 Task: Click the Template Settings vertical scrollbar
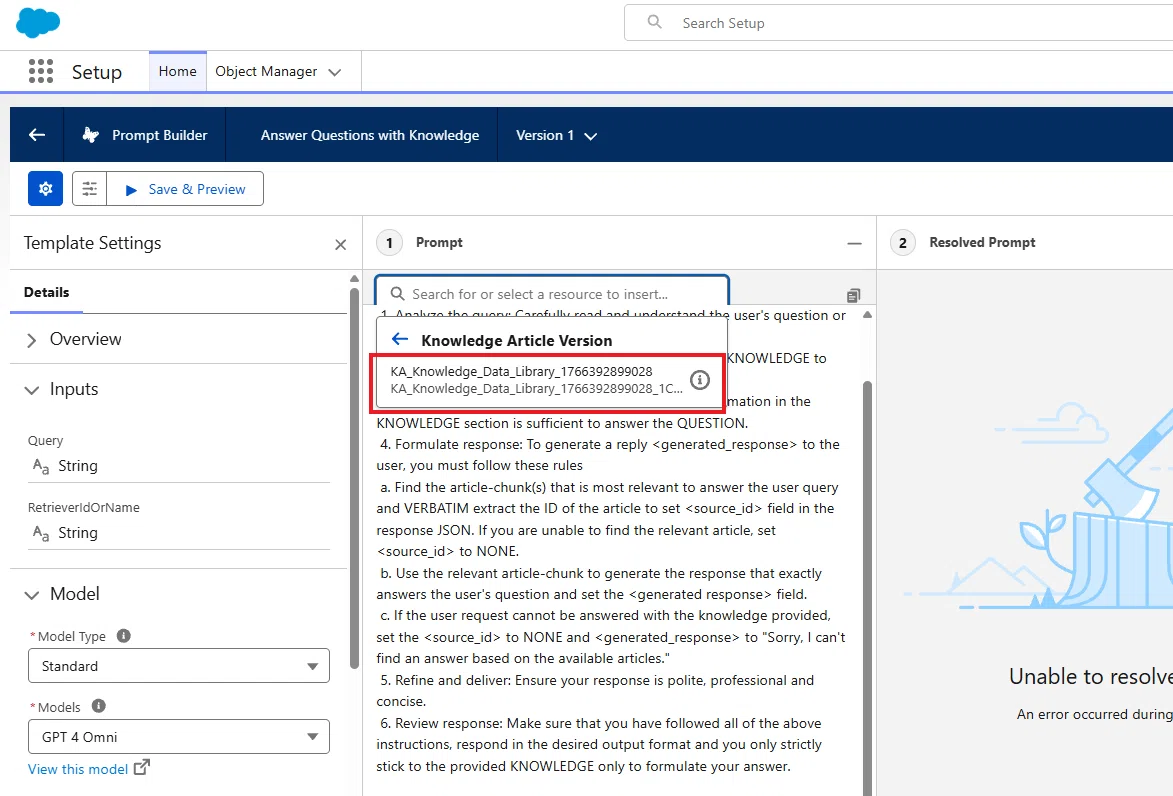tap(355, 479)
